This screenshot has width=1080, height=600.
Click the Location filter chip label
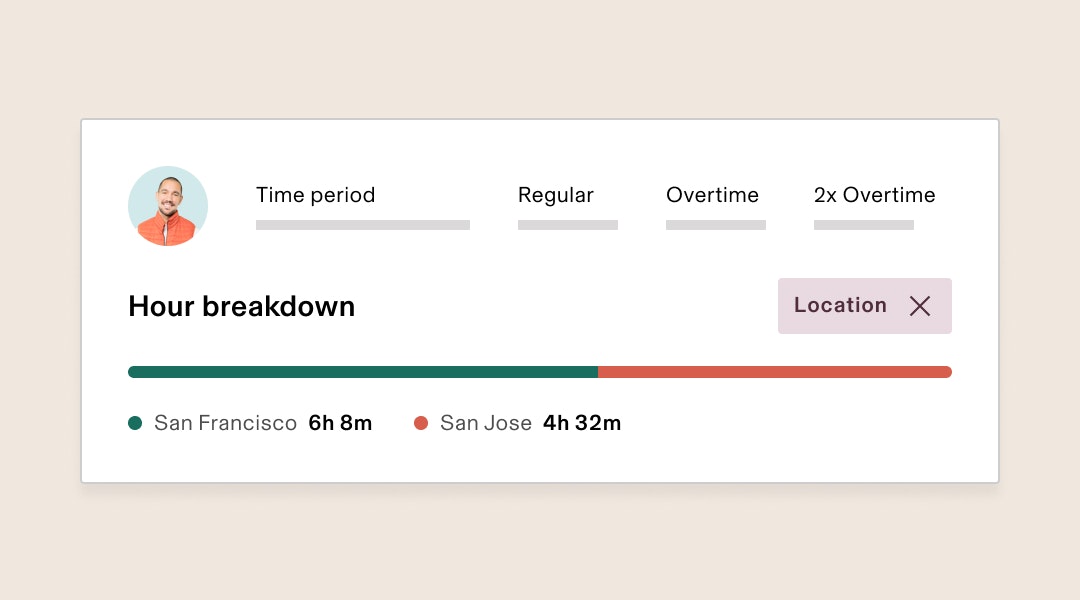[840, 305]
